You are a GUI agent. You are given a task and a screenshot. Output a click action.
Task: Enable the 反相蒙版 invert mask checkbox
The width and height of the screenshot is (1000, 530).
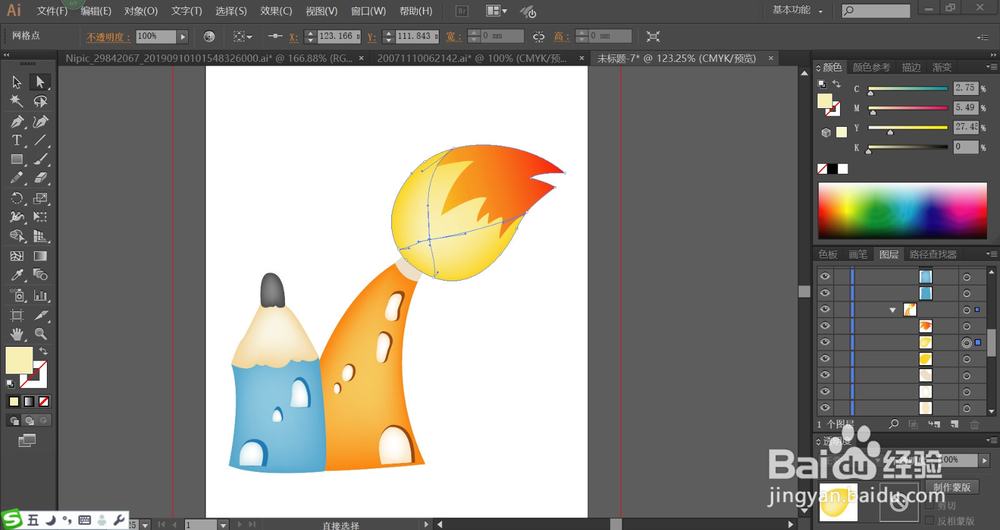(x=929, y=521)
